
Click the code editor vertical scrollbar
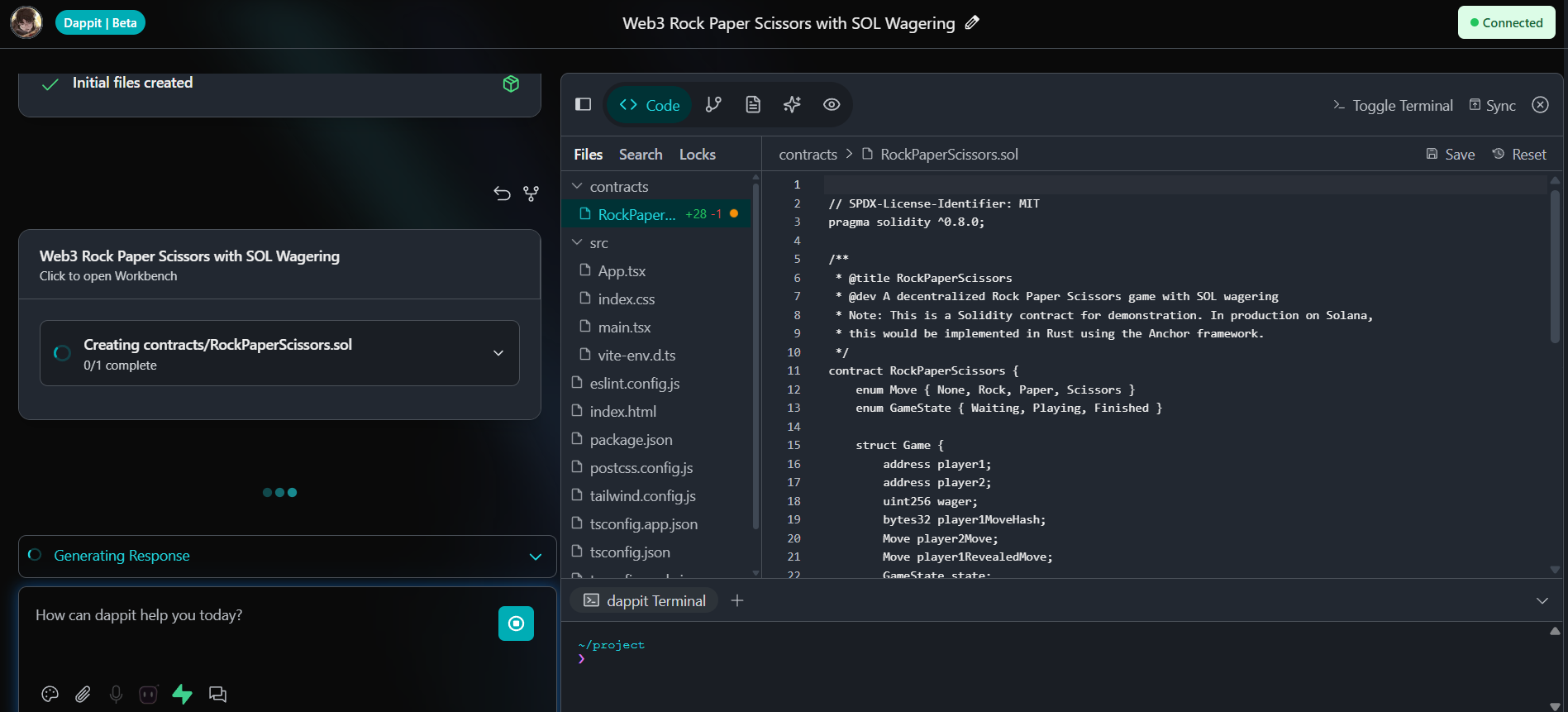[1554, 265]
